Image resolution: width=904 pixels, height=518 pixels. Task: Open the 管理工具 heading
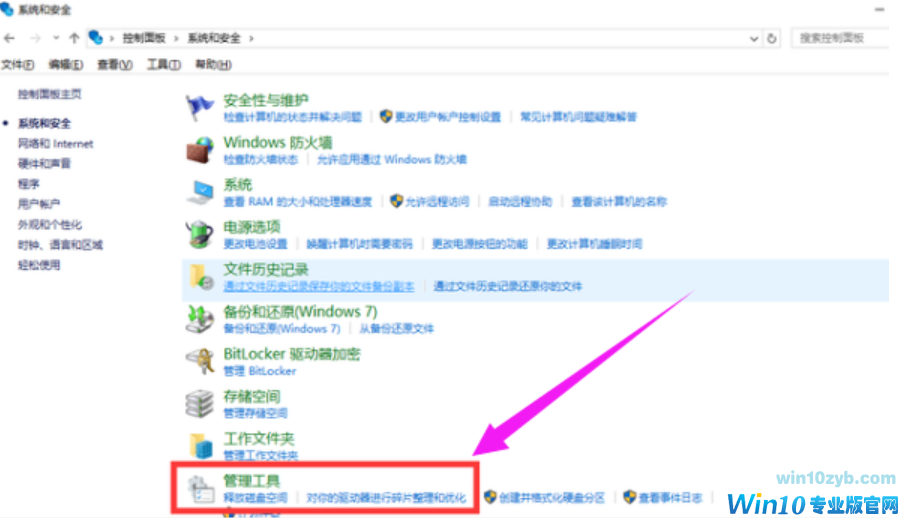click(252, 481)
